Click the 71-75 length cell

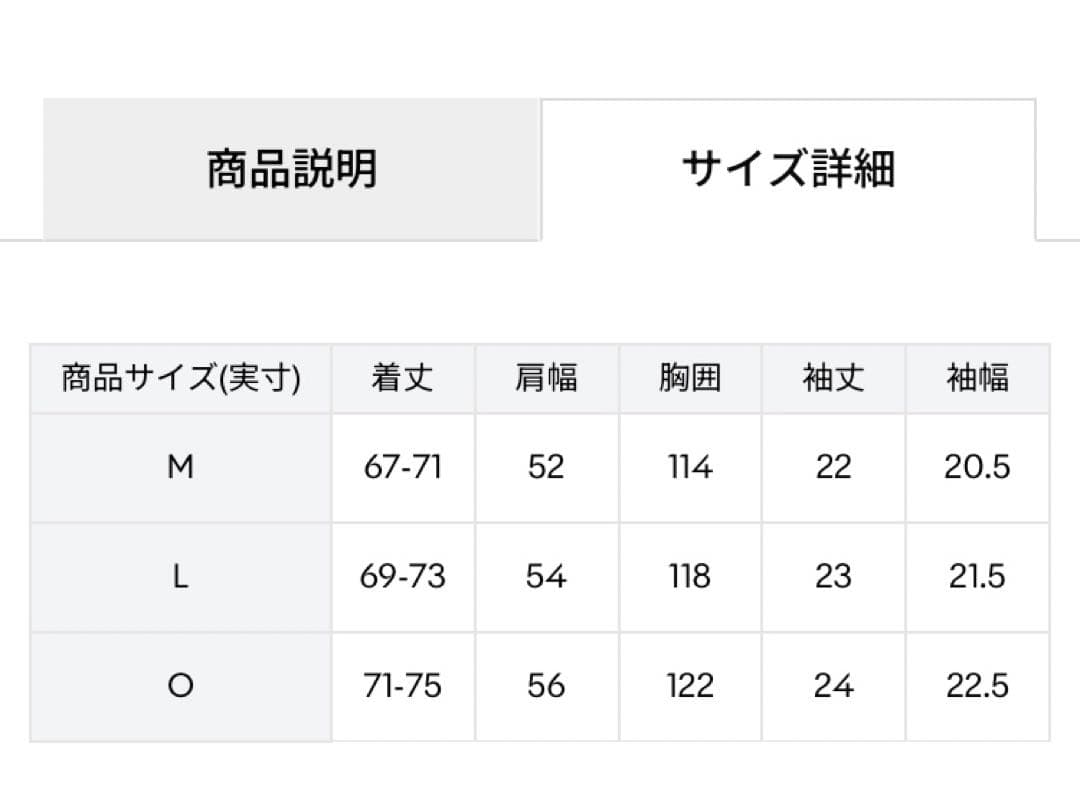point(403,686)
